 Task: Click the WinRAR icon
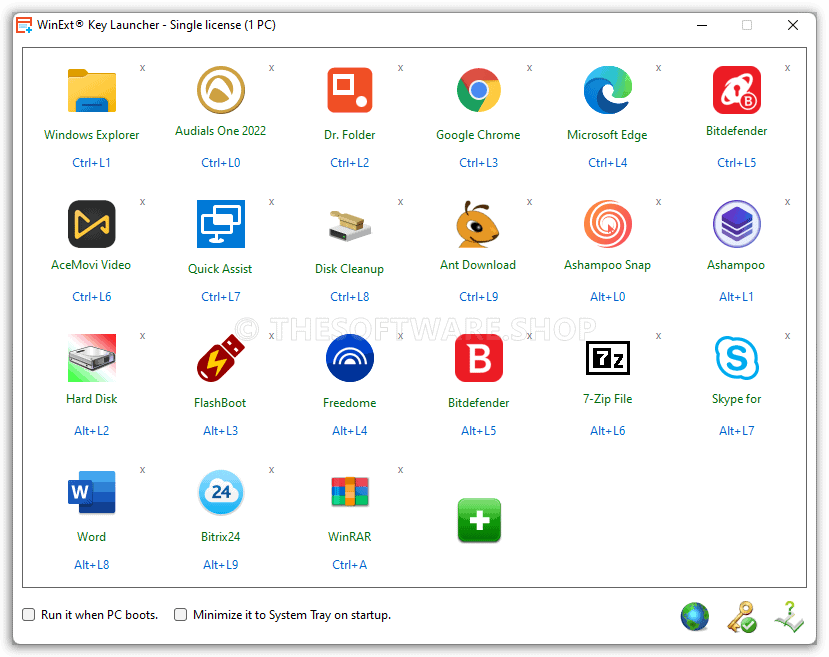point(349,492)
